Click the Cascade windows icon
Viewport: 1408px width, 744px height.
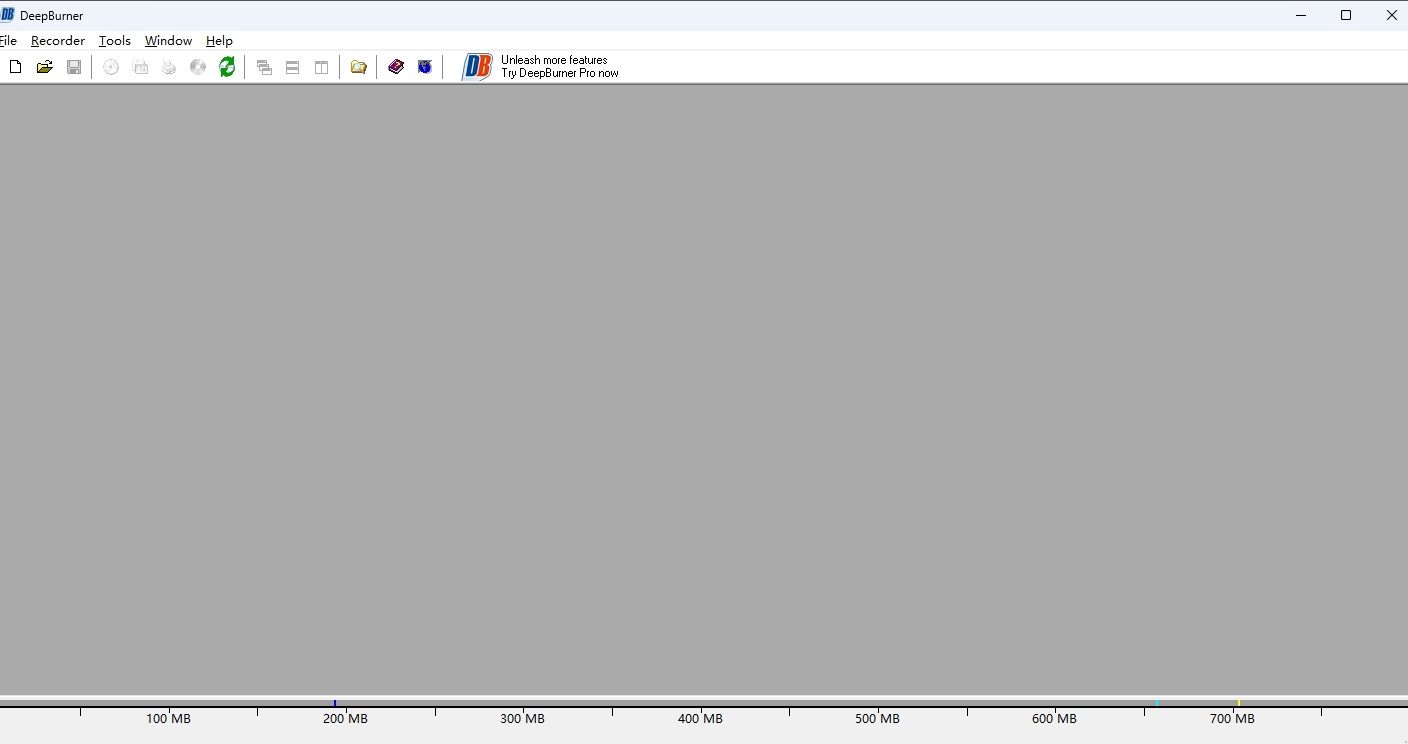pyautogui.click(x=264, y=67)
